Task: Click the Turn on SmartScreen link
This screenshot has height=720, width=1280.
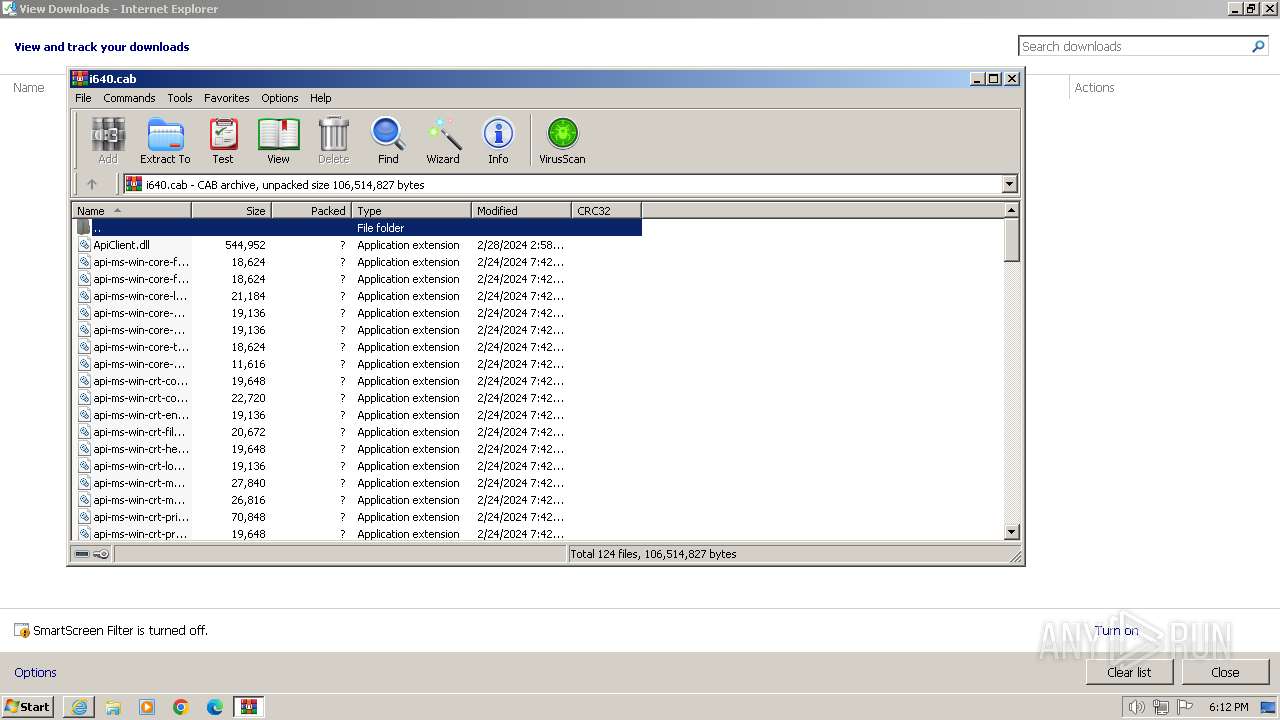Action: coord(1116,631)
